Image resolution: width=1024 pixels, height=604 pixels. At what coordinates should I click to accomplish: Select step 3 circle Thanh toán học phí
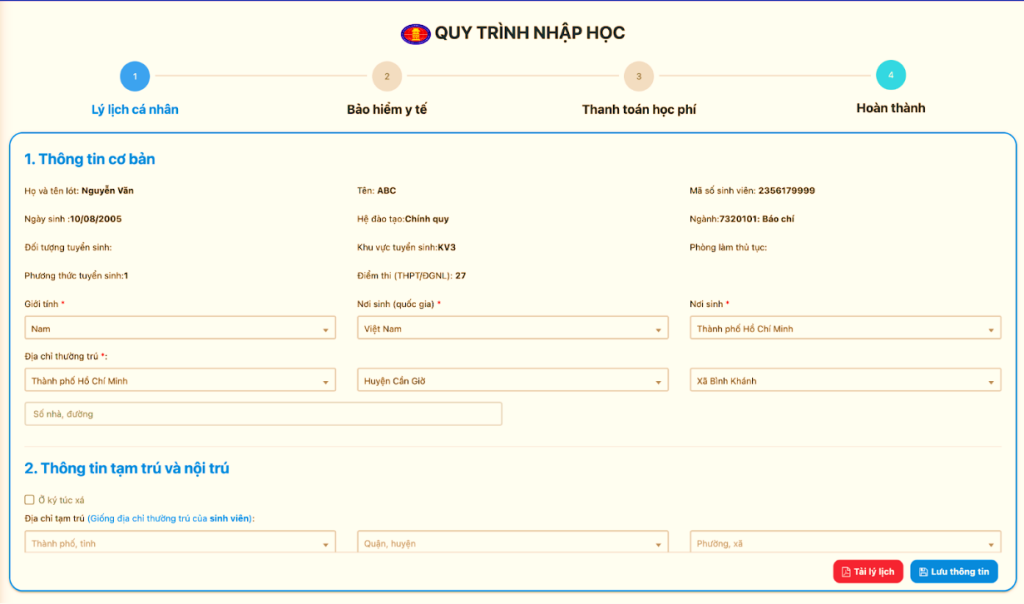(x=638, y=75)
